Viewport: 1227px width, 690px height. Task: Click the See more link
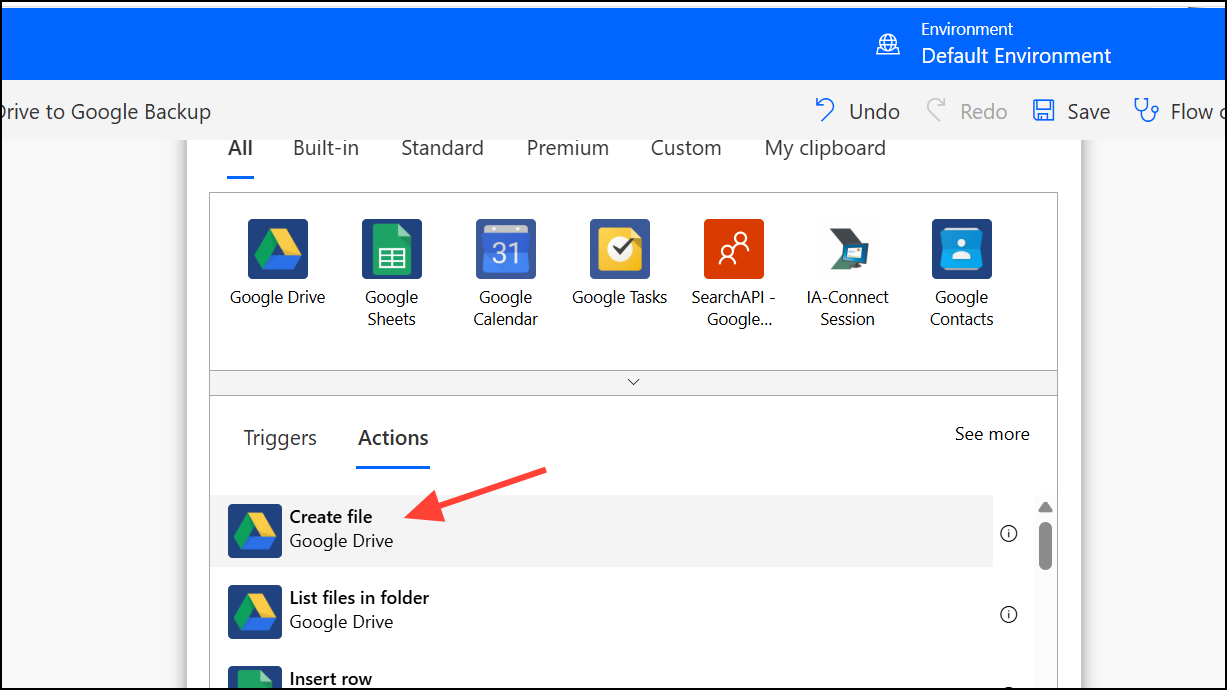point(992,434)
